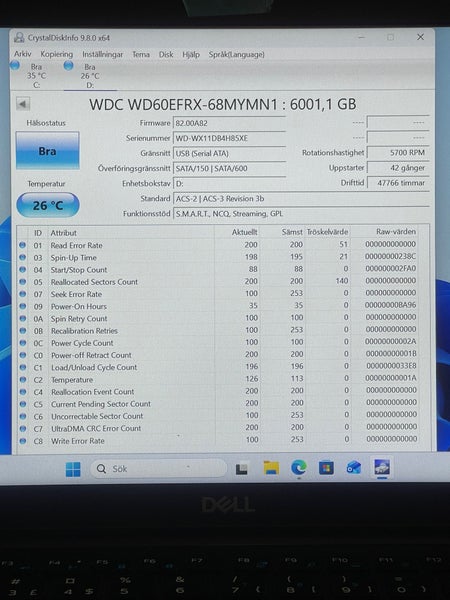Click the Firmware field 82.00A82
450x600 pixels.
click(229, 123)
